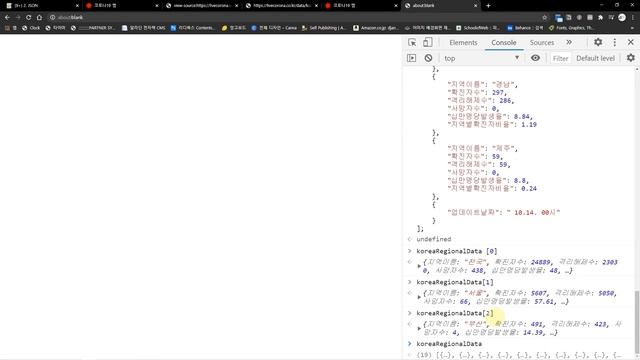Open the top JavaScript context dropdown

(x=482, y=58)
